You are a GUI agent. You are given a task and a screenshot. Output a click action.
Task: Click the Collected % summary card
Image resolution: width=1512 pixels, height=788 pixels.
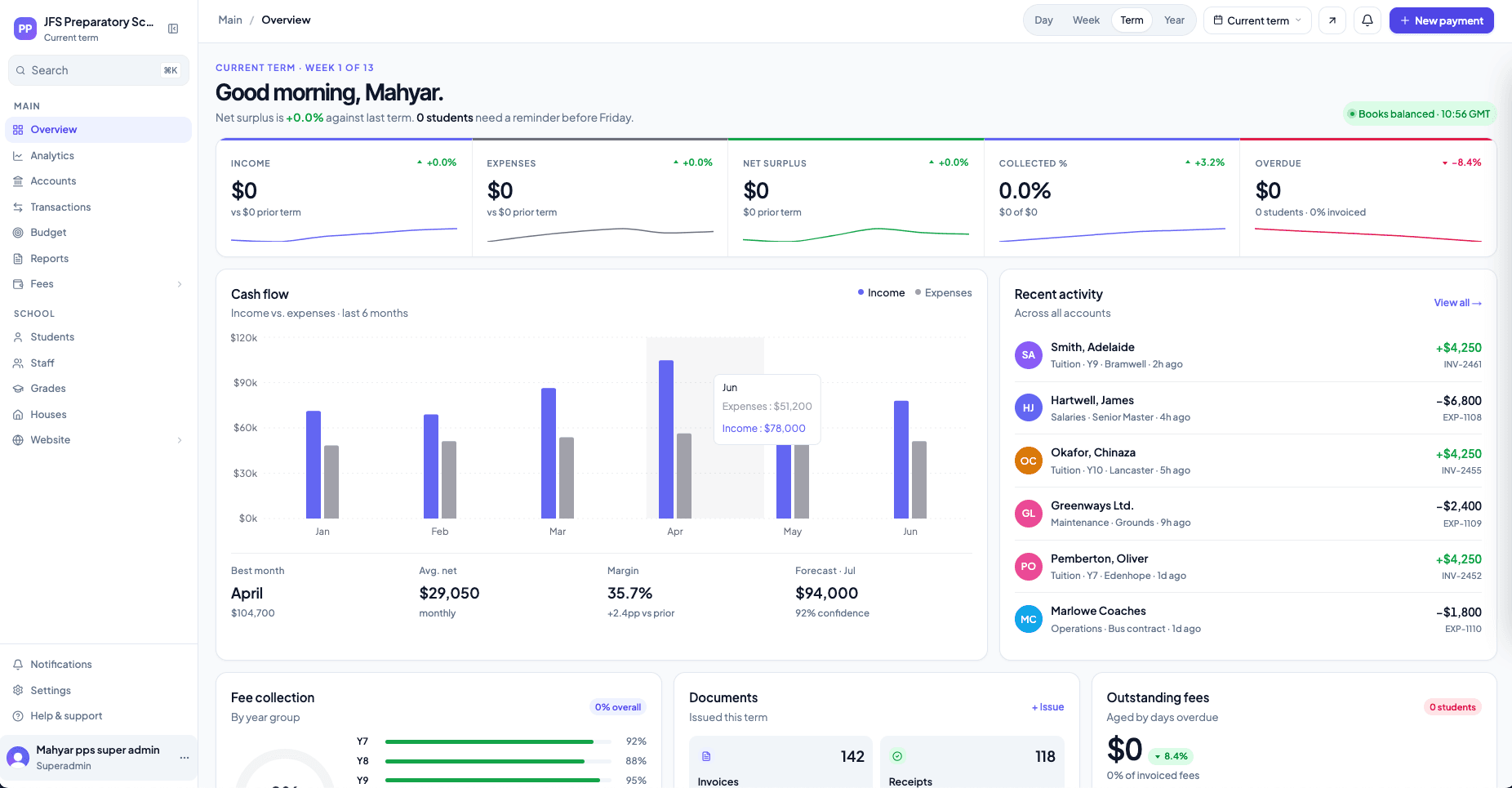point(1112,198)
